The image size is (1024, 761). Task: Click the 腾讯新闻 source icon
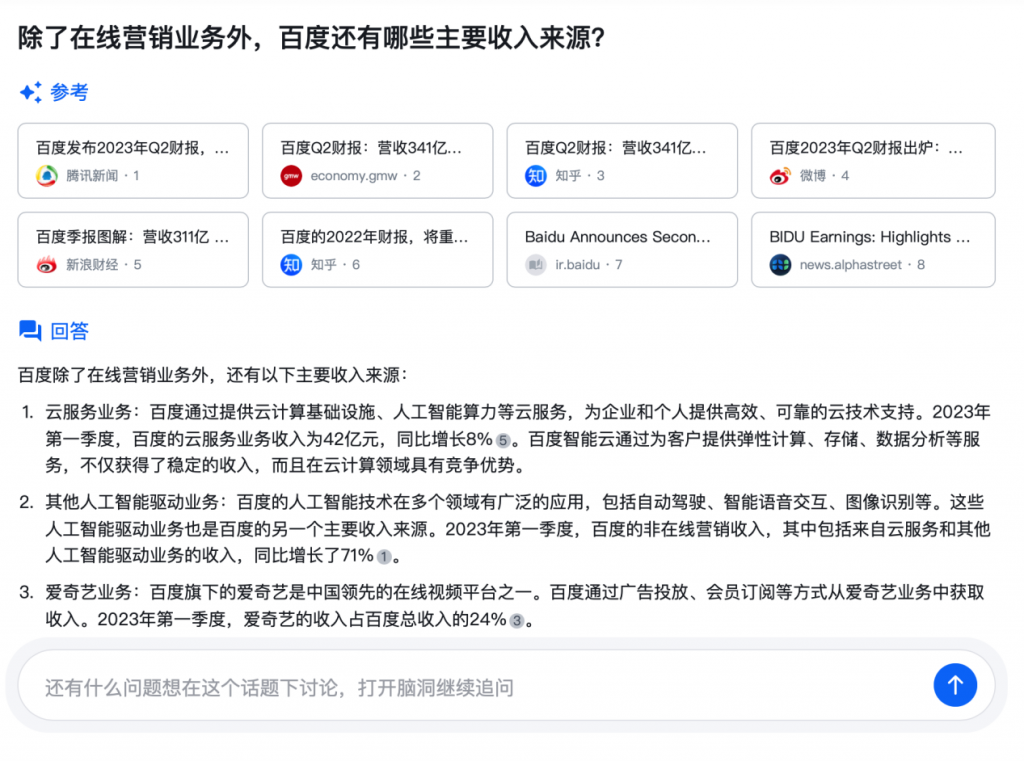click(x=46, y=176)
